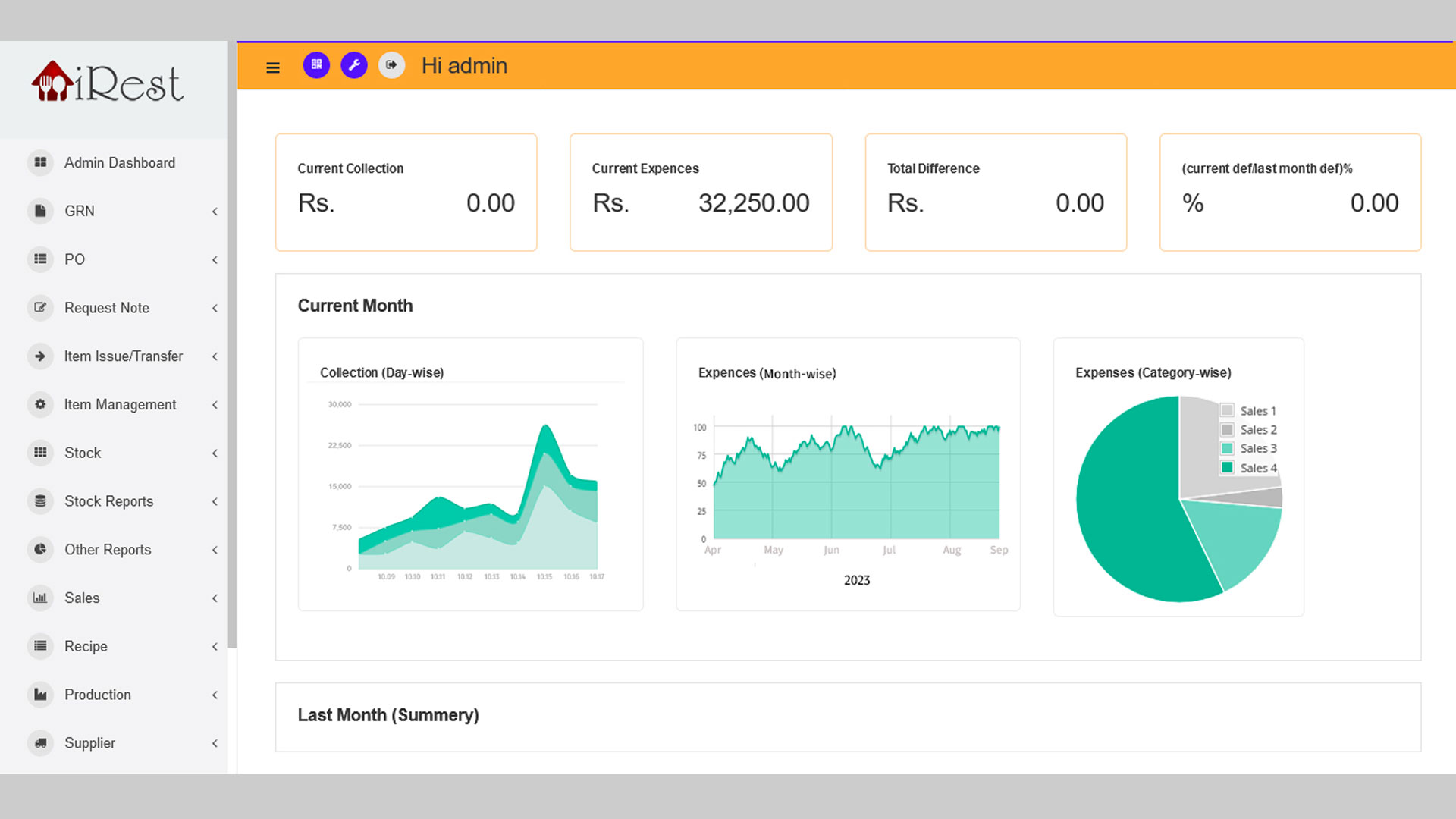Screen dimensions: 1456x819
Task: Expand the GRN submenu chevron
Action: coord(215,212)
